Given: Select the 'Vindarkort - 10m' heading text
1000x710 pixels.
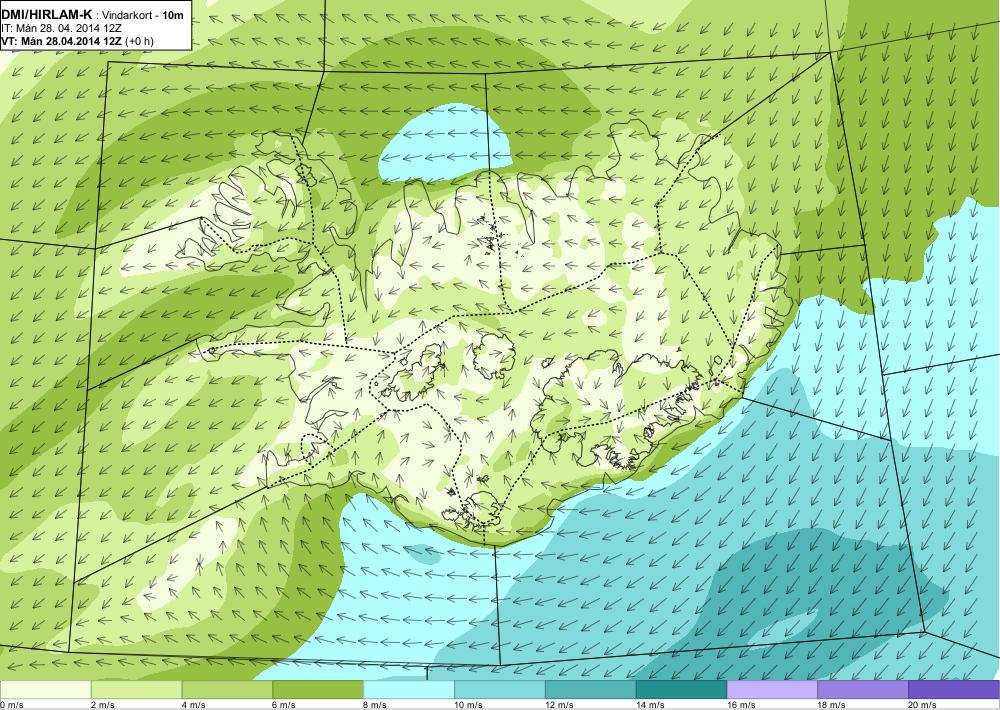Looking at the screenshot, I should click(143, 15).
